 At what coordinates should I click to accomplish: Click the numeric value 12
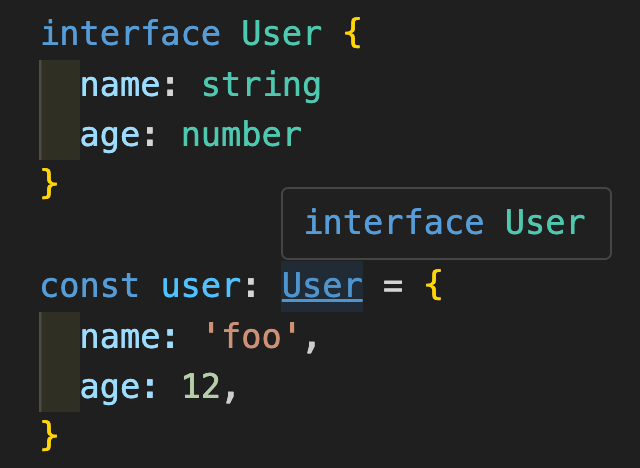pos(200,387)
